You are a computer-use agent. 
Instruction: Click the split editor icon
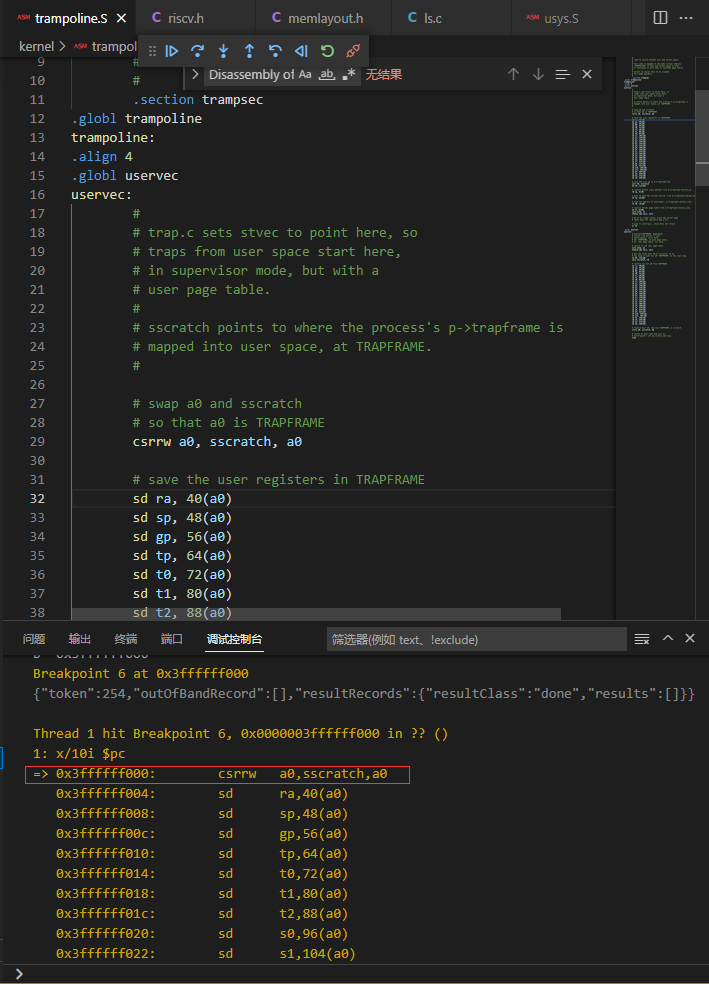660,18
